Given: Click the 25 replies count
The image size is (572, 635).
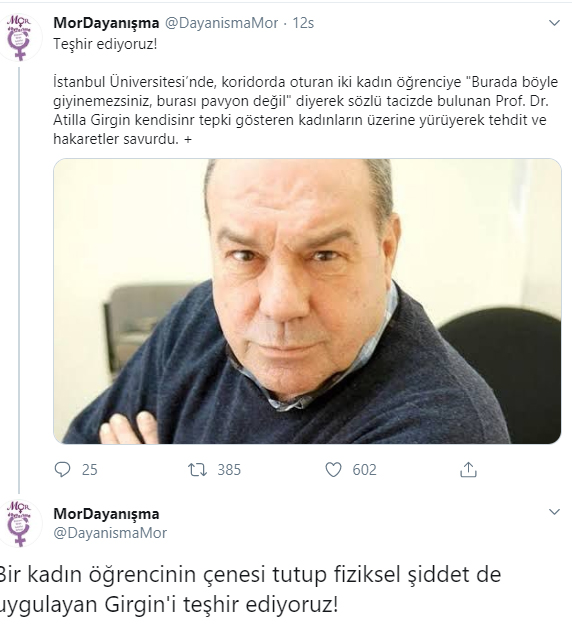Looking at the screenshot, I should point(90,470).
